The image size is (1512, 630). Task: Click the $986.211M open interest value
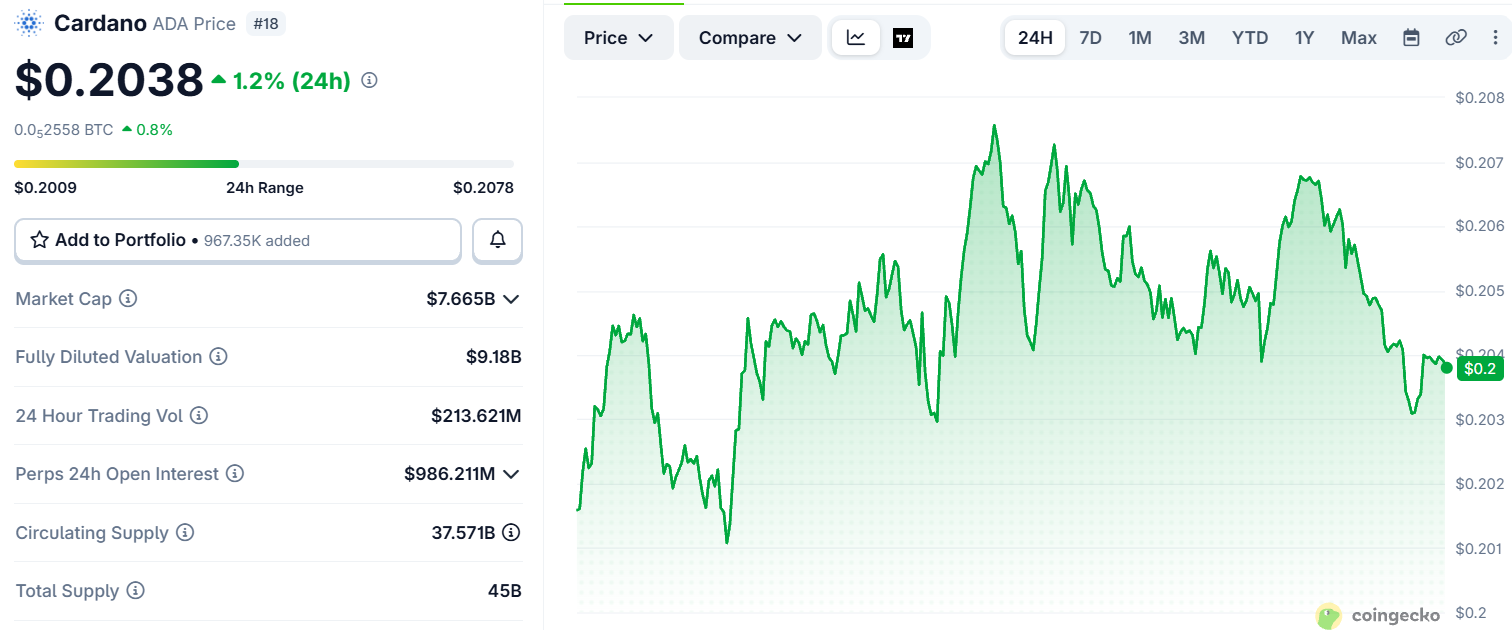(x=450, y=473)
